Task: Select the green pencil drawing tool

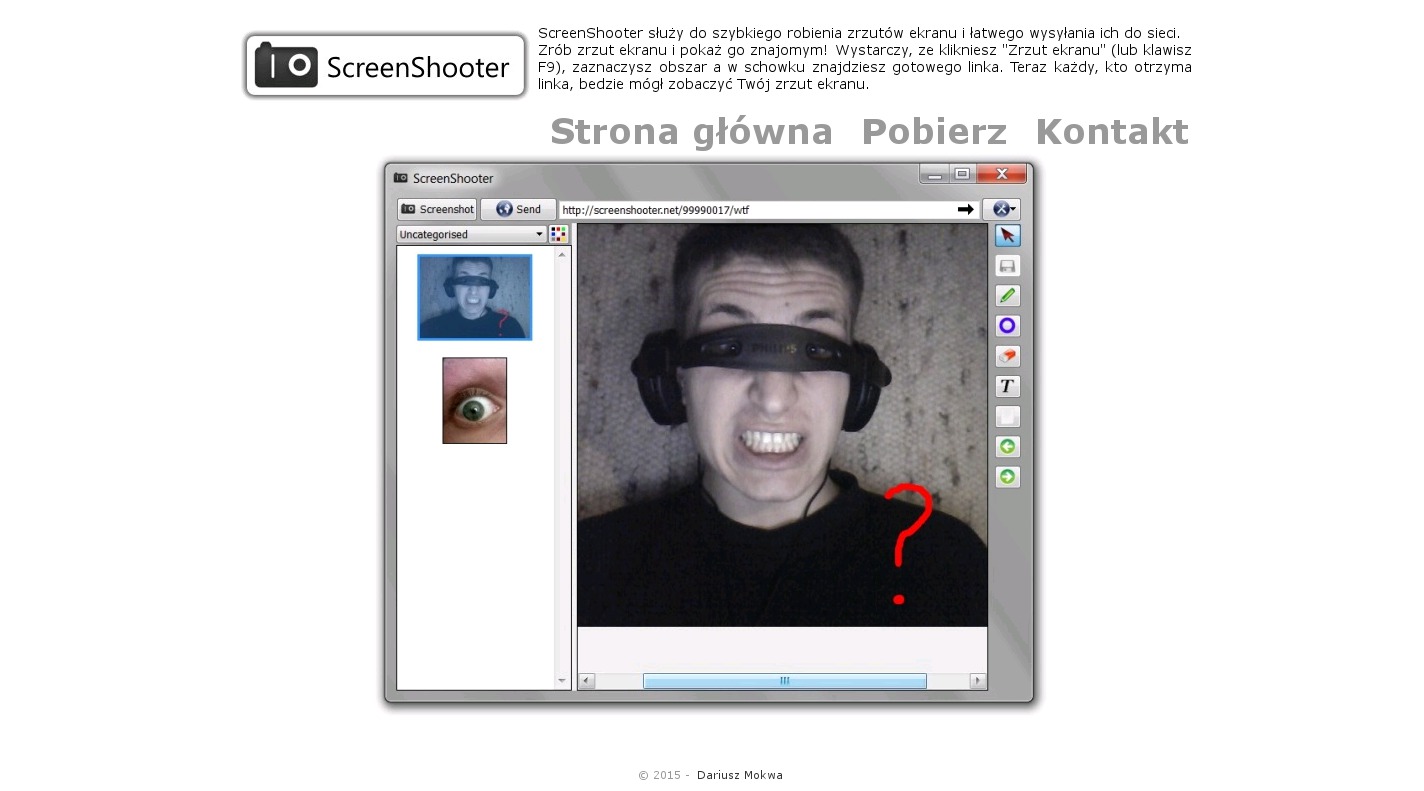Action: (x=1007, y=296)
